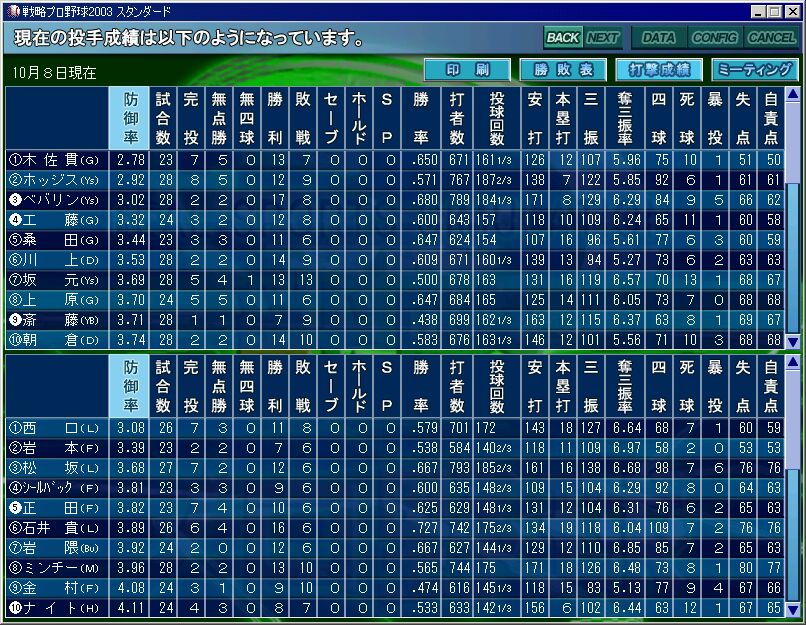Click 暴投 header in bottom table

(x=715, y=387)
